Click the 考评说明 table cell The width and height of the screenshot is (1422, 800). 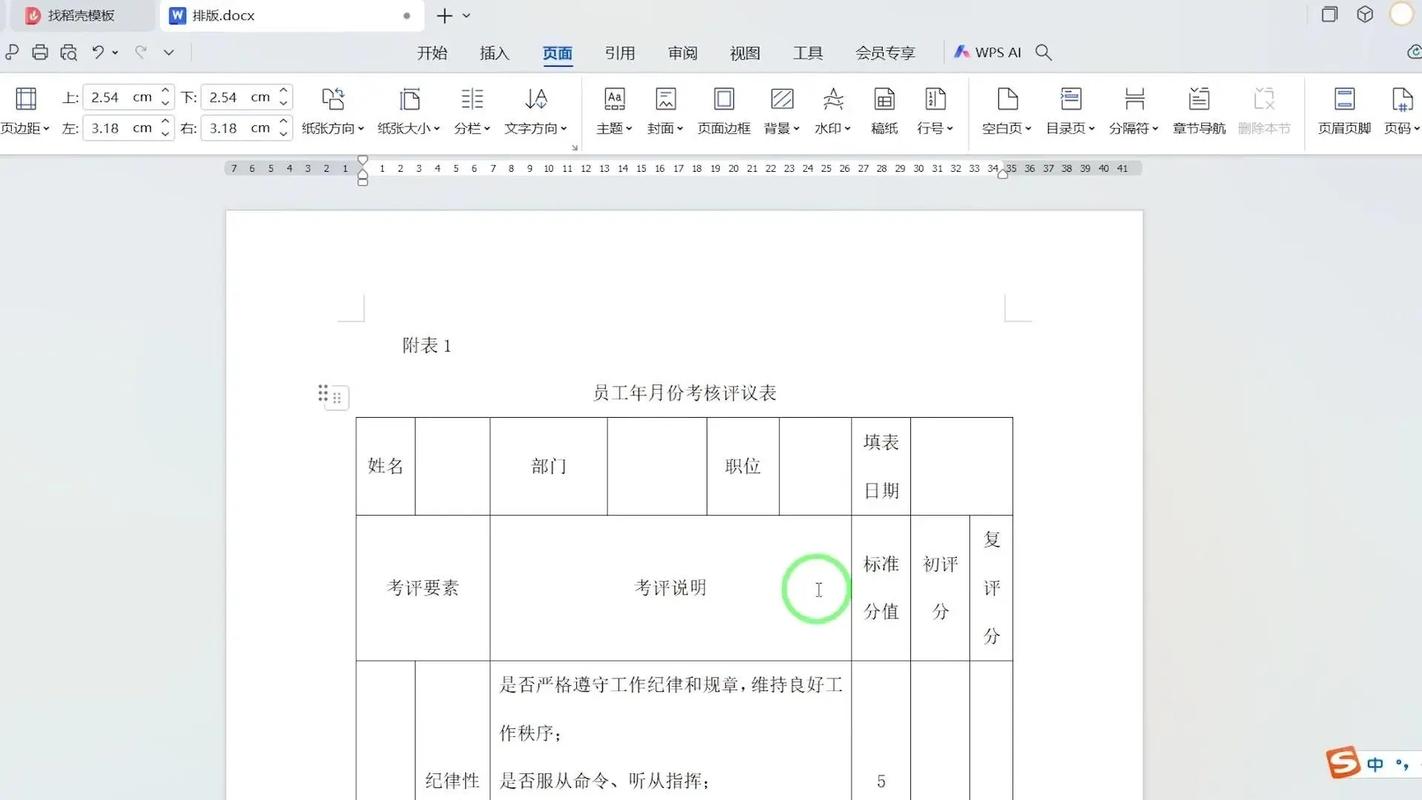(671, 588)
